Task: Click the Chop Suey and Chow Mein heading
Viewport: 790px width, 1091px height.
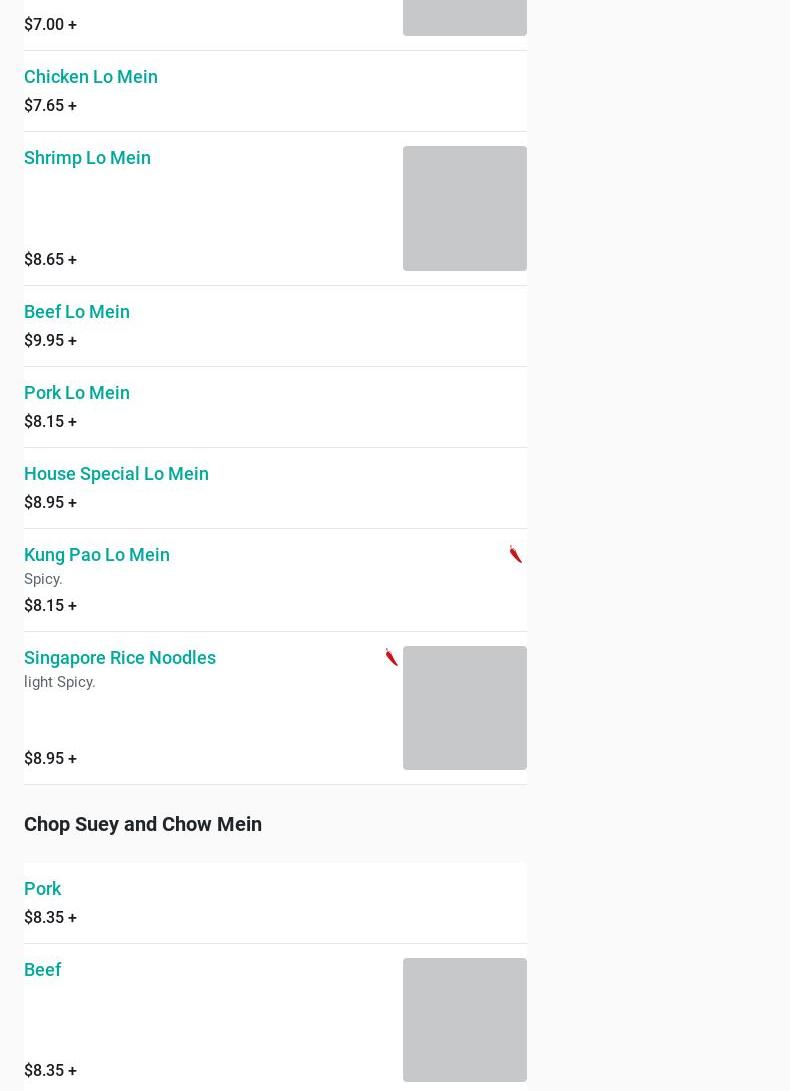Action: pyautogui.click(x=143, y=824)
